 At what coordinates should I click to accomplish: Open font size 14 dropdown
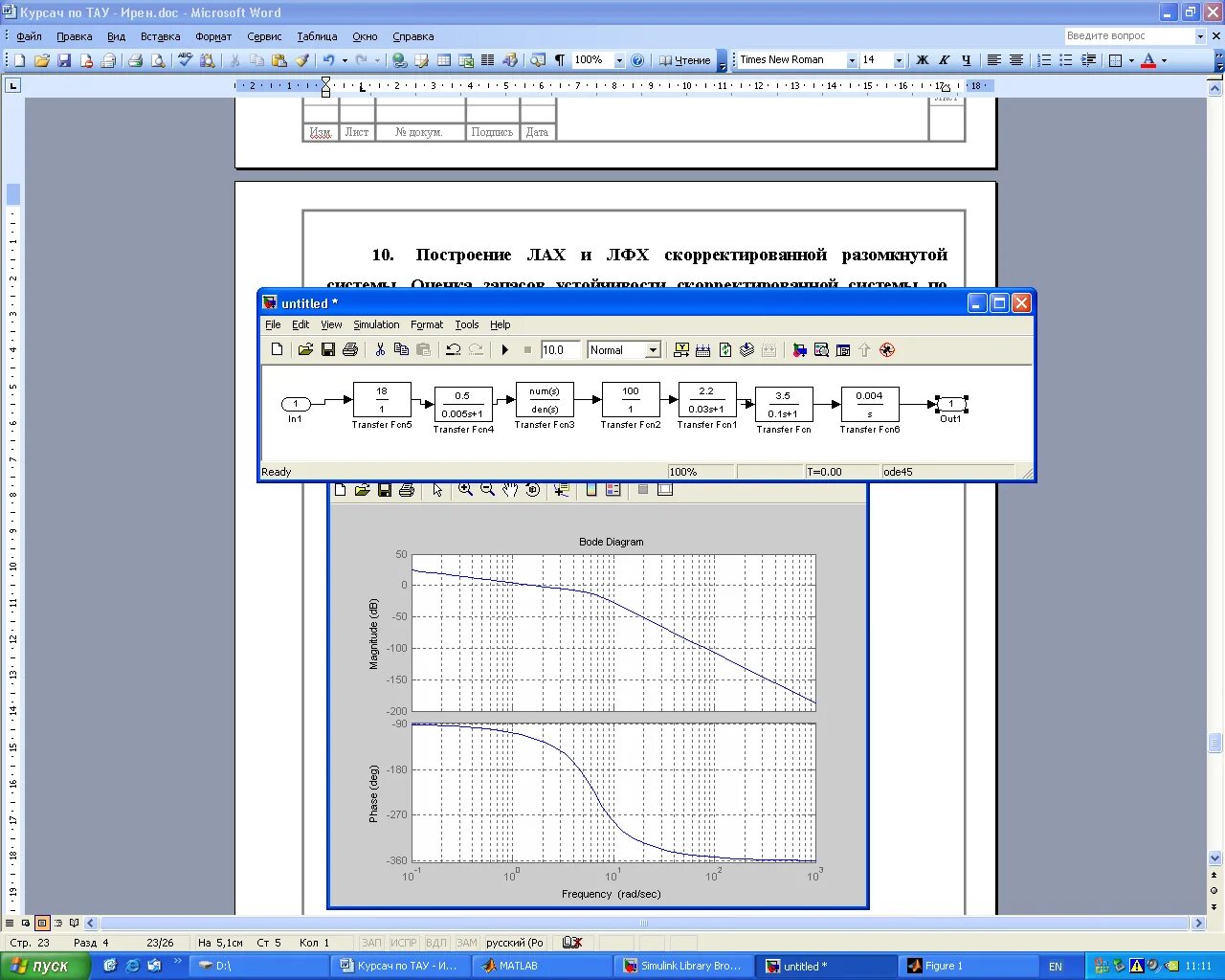click(x=899, y=60)
